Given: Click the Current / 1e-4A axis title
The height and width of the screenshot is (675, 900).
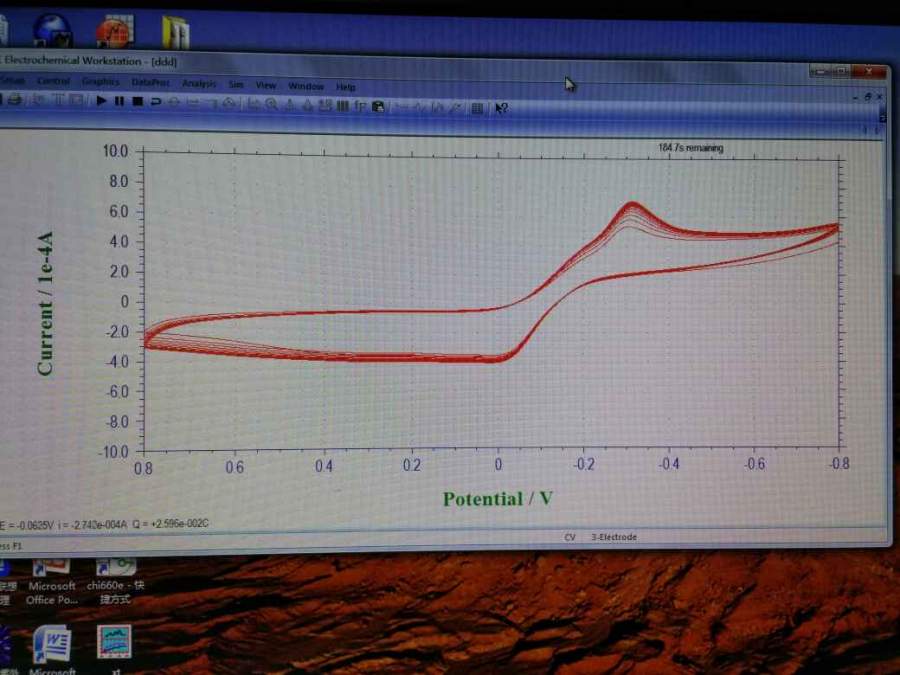Looking at the screenshot, I should 45,303.
